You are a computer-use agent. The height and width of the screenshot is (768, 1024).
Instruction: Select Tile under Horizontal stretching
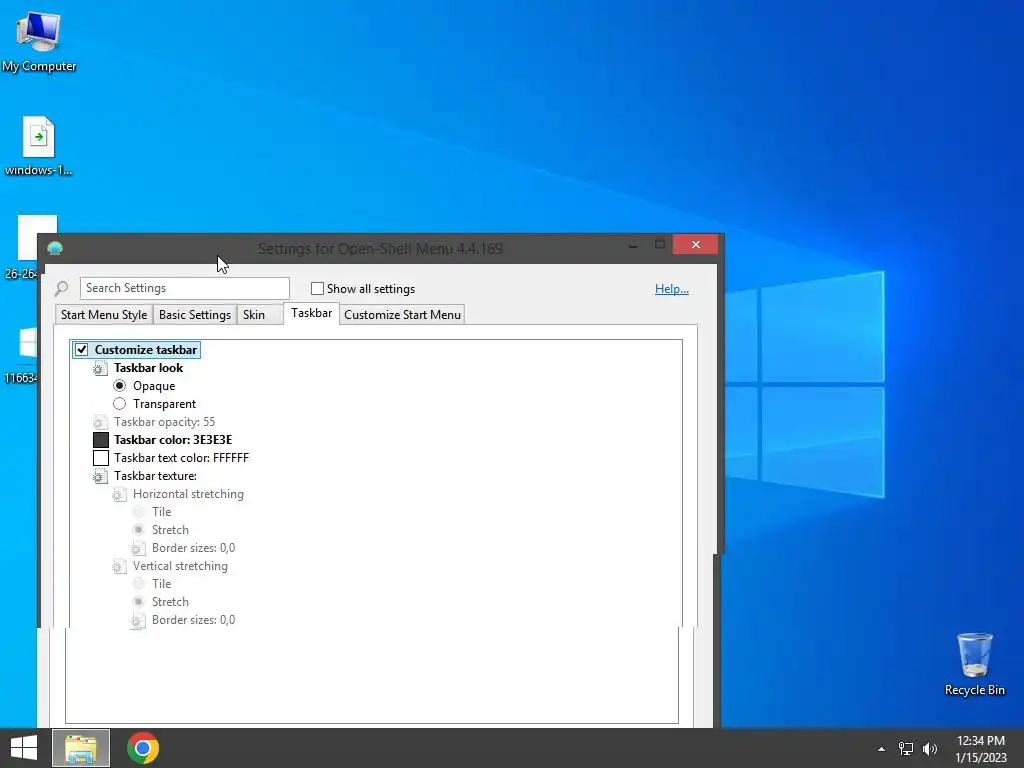138,512
